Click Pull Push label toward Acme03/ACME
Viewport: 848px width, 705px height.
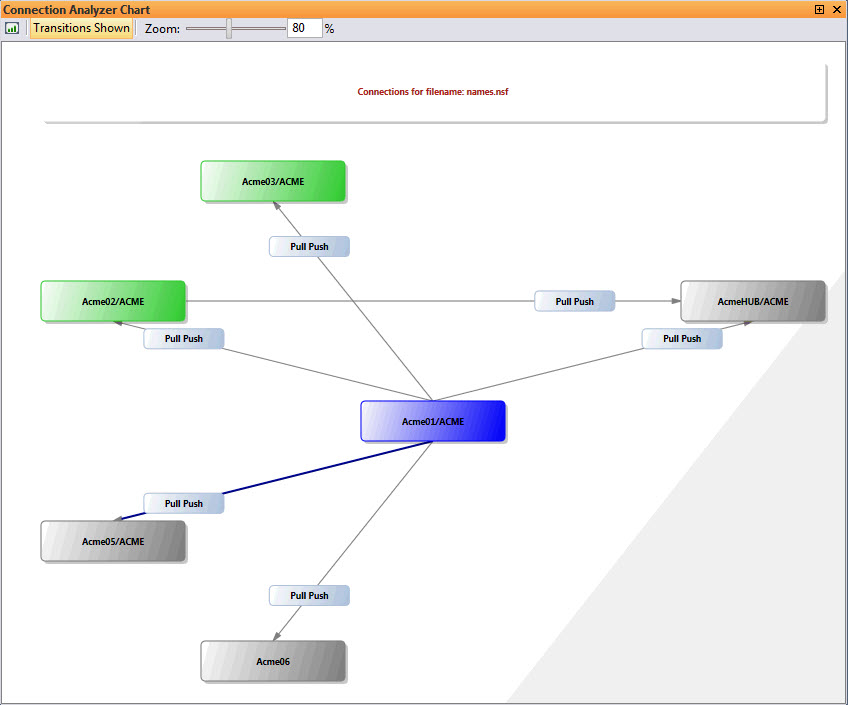click(309, 246)
